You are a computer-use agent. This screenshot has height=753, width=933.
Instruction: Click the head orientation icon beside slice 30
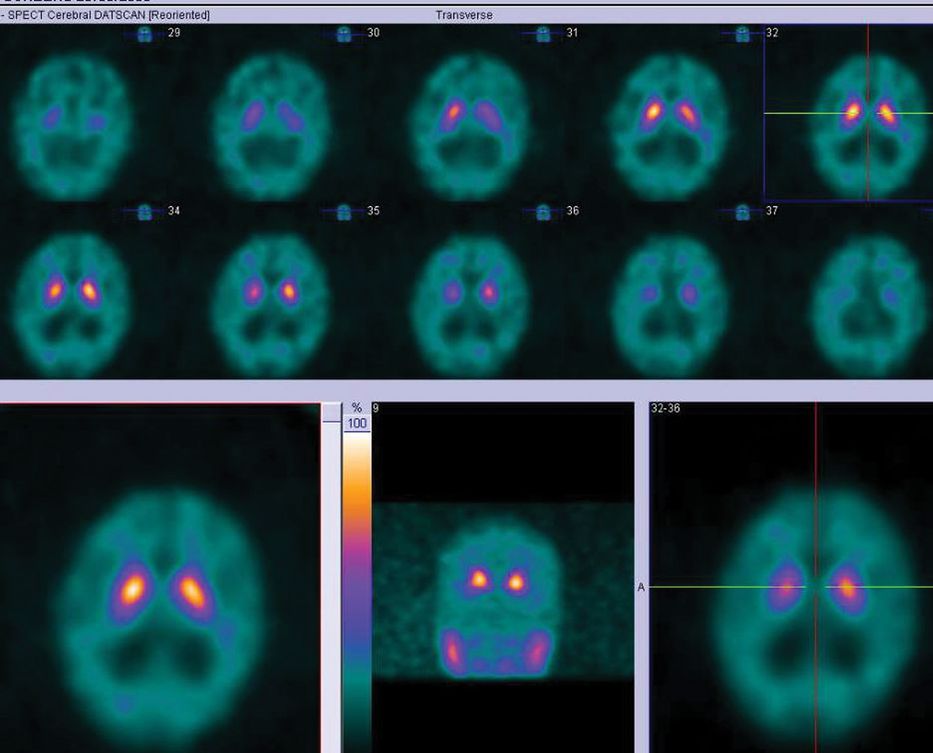tap(344, 35)
